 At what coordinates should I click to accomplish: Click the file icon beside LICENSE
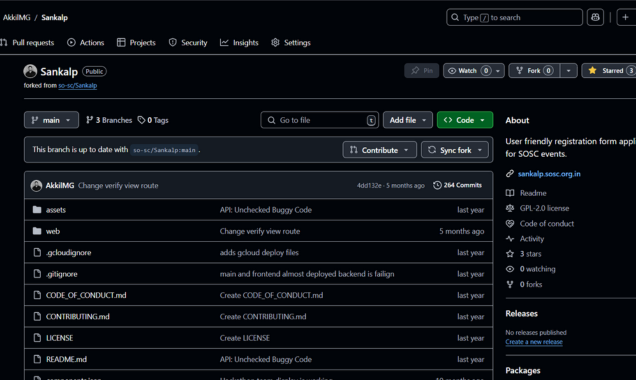pyautogui.click(x=37, y=338)
